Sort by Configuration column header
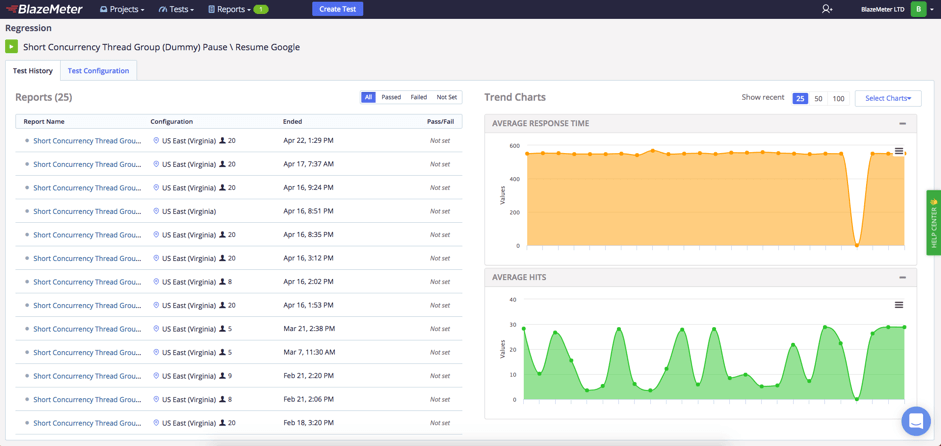 (x=172, y=121)
